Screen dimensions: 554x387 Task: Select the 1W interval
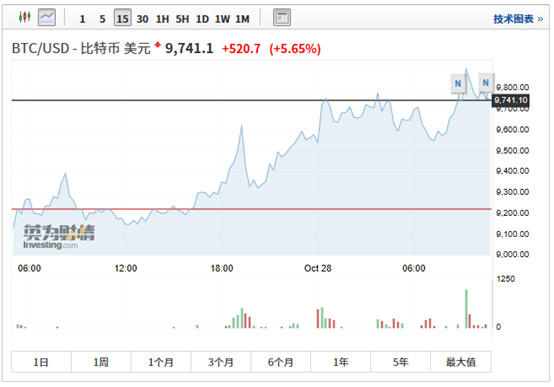(x=222, y=19)
